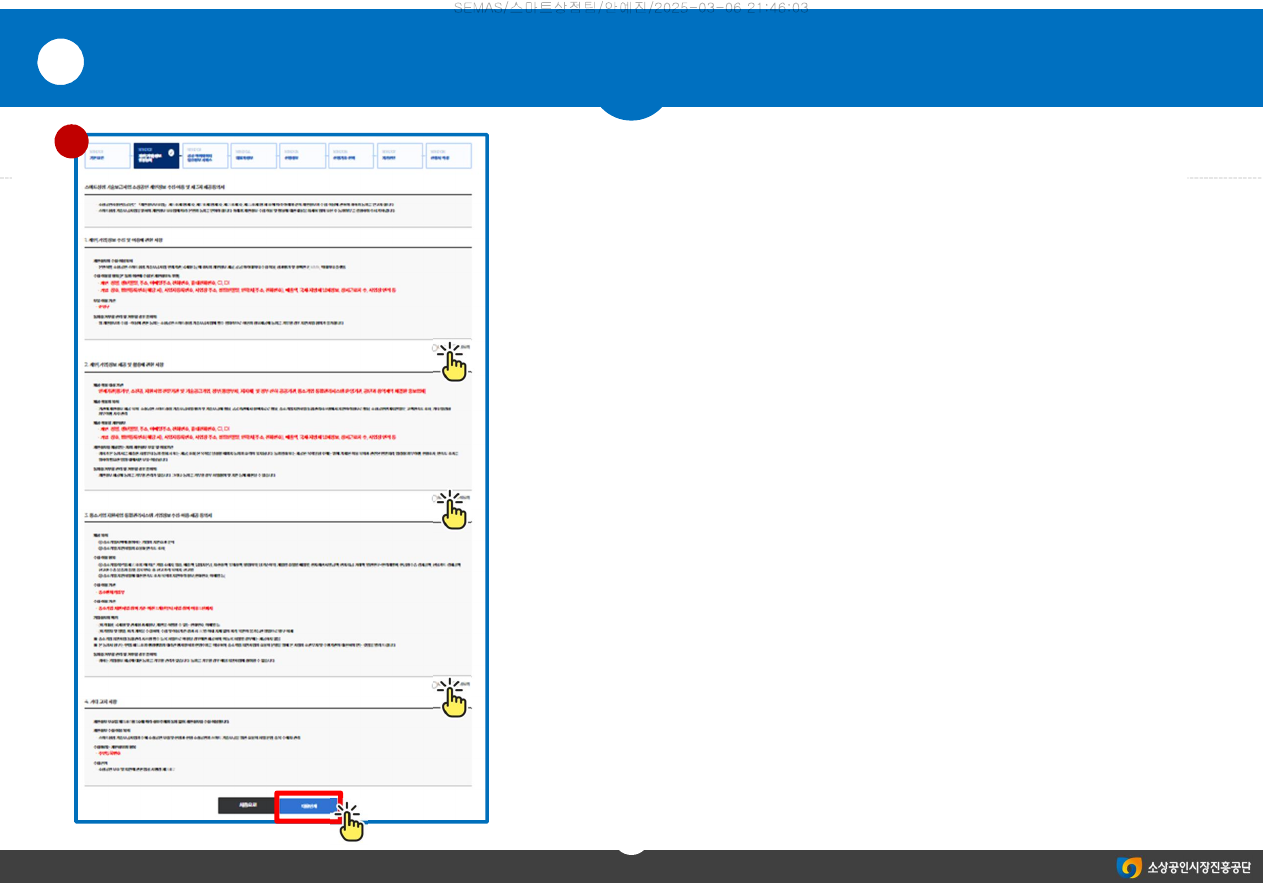Viewport: 1263px width, 893px height.
Task: Tick the consent checkbox below section 2 terms
Action: 437,497
